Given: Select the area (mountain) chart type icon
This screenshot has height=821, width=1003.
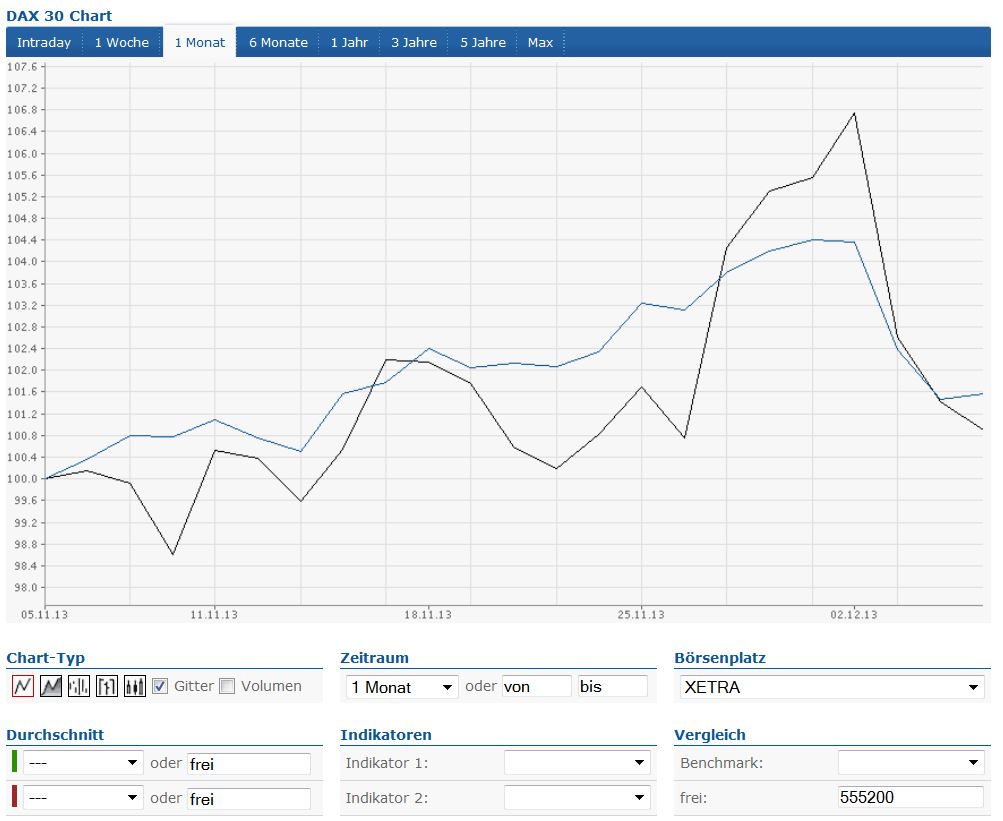Looking at the screenshot, I should pyautogui.click(x=51, y=686).
